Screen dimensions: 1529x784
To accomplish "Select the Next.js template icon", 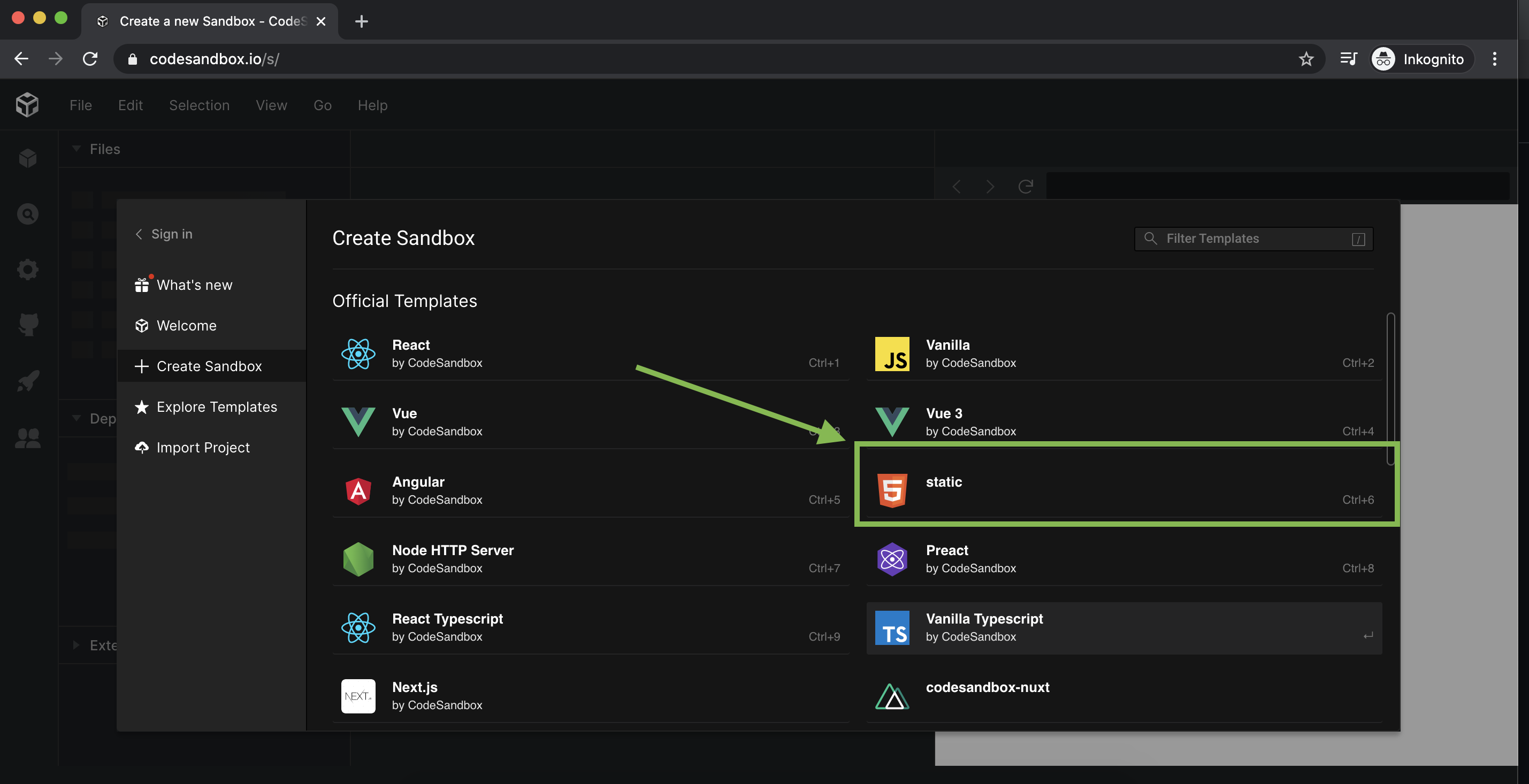I will (358, 696).
